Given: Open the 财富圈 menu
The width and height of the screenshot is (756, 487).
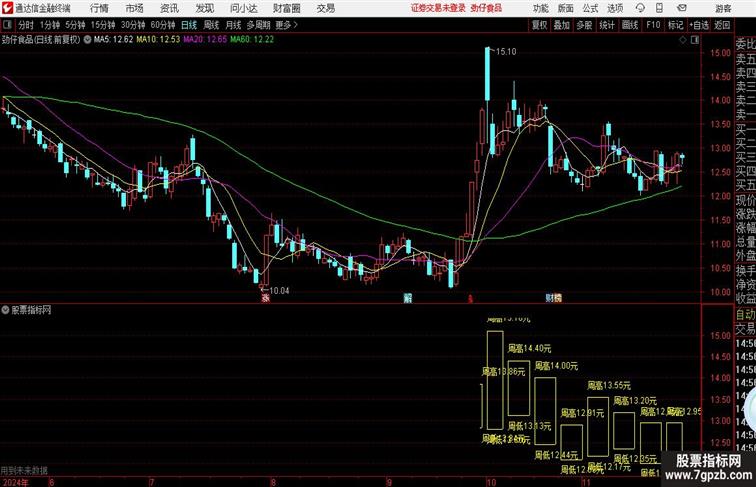Looking at the screenshot, I should coord(286,8).
